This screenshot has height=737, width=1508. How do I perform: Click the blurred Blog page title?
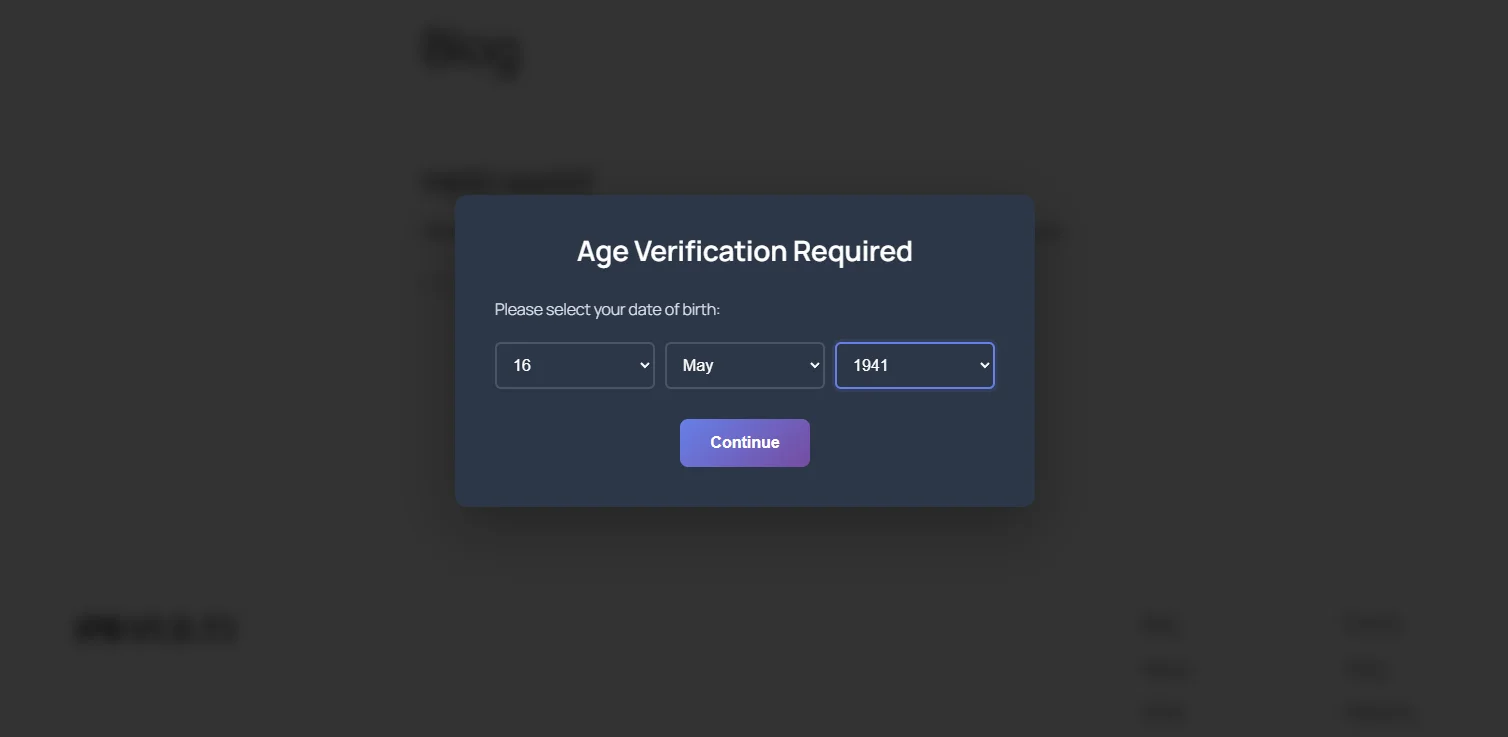pyautogui.click(x=473, y=50)
